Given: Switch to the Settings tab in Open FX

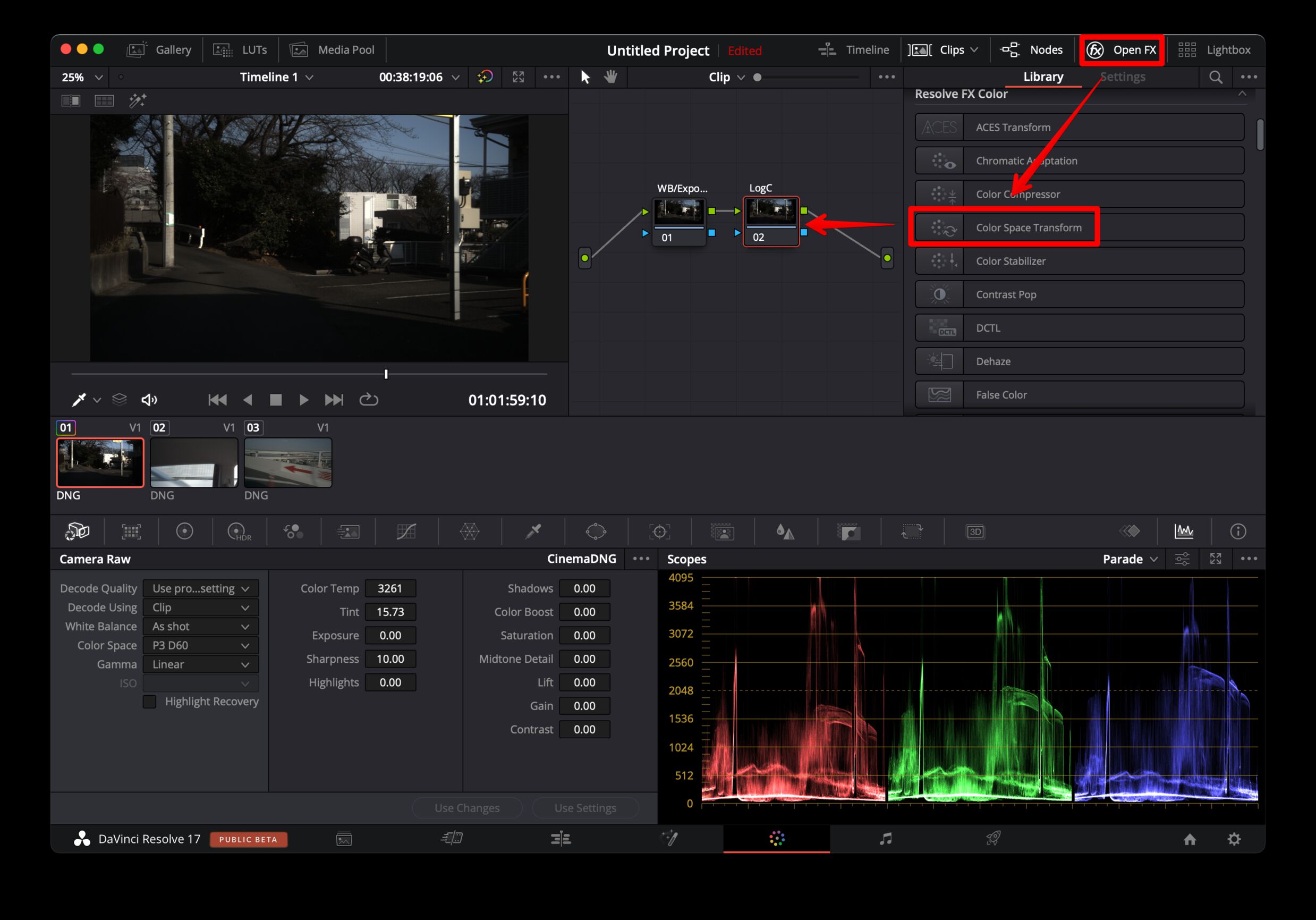Looking at the screenshot, I should pyautogui.click(x=1122, y=77).
